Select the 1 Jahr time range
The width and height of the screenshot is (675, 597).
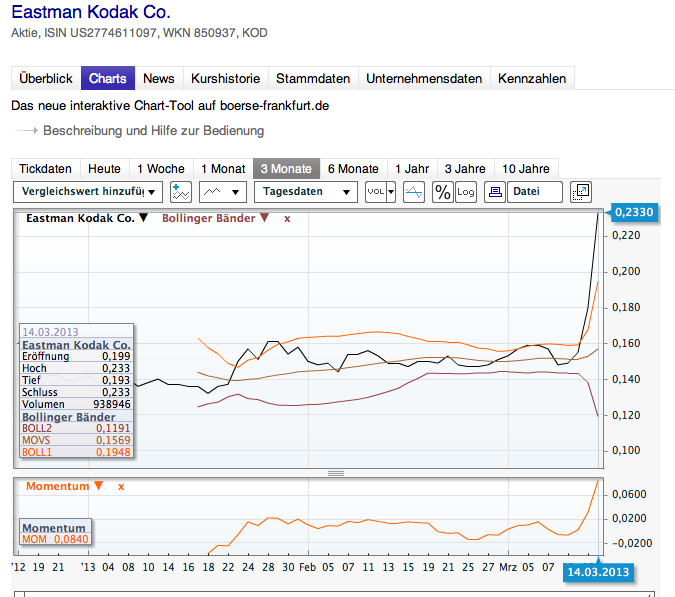pyautogui.click(x=411, y=168)
